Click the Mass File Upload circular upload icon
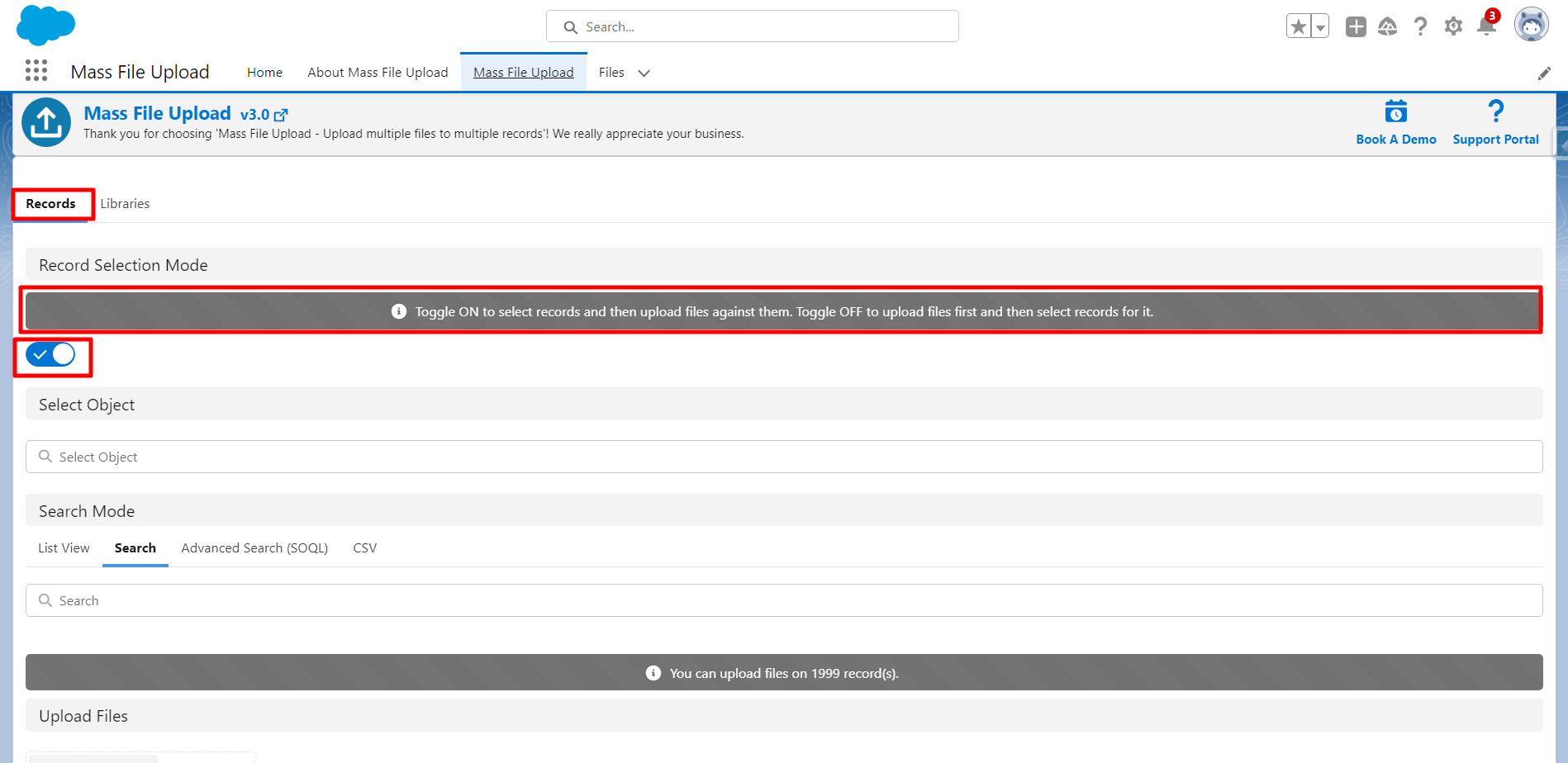 pos(46,122)
